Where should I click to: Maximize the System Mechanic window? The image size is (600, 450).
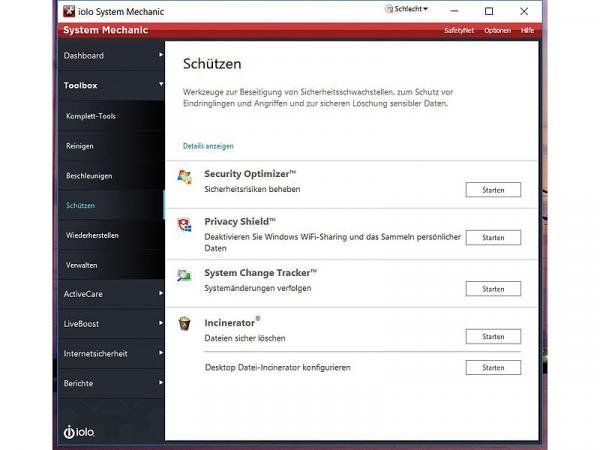coord(489,11)
